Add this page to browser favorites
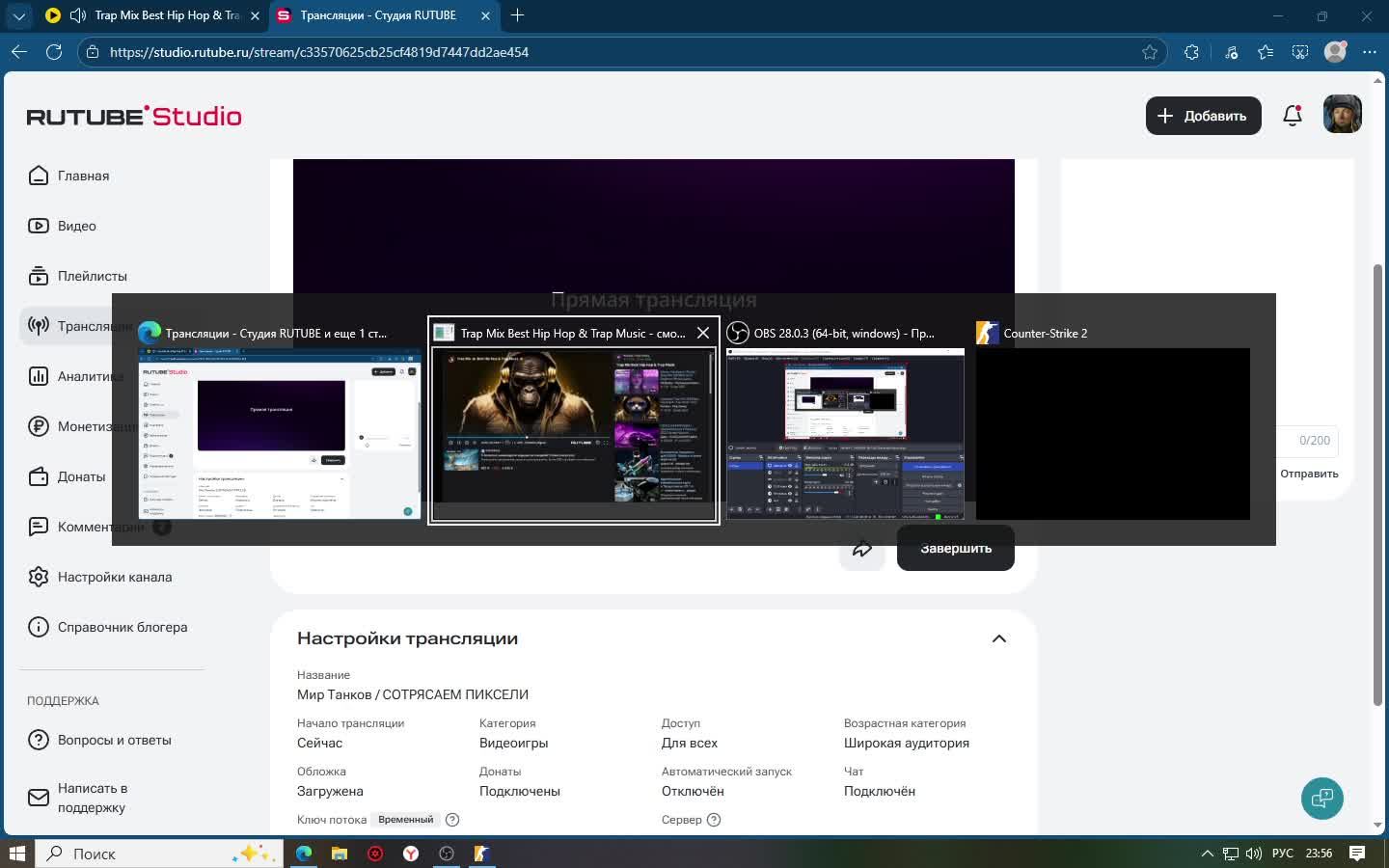The height and width of the screenshot is (868, 1389). click(1150, 52)
